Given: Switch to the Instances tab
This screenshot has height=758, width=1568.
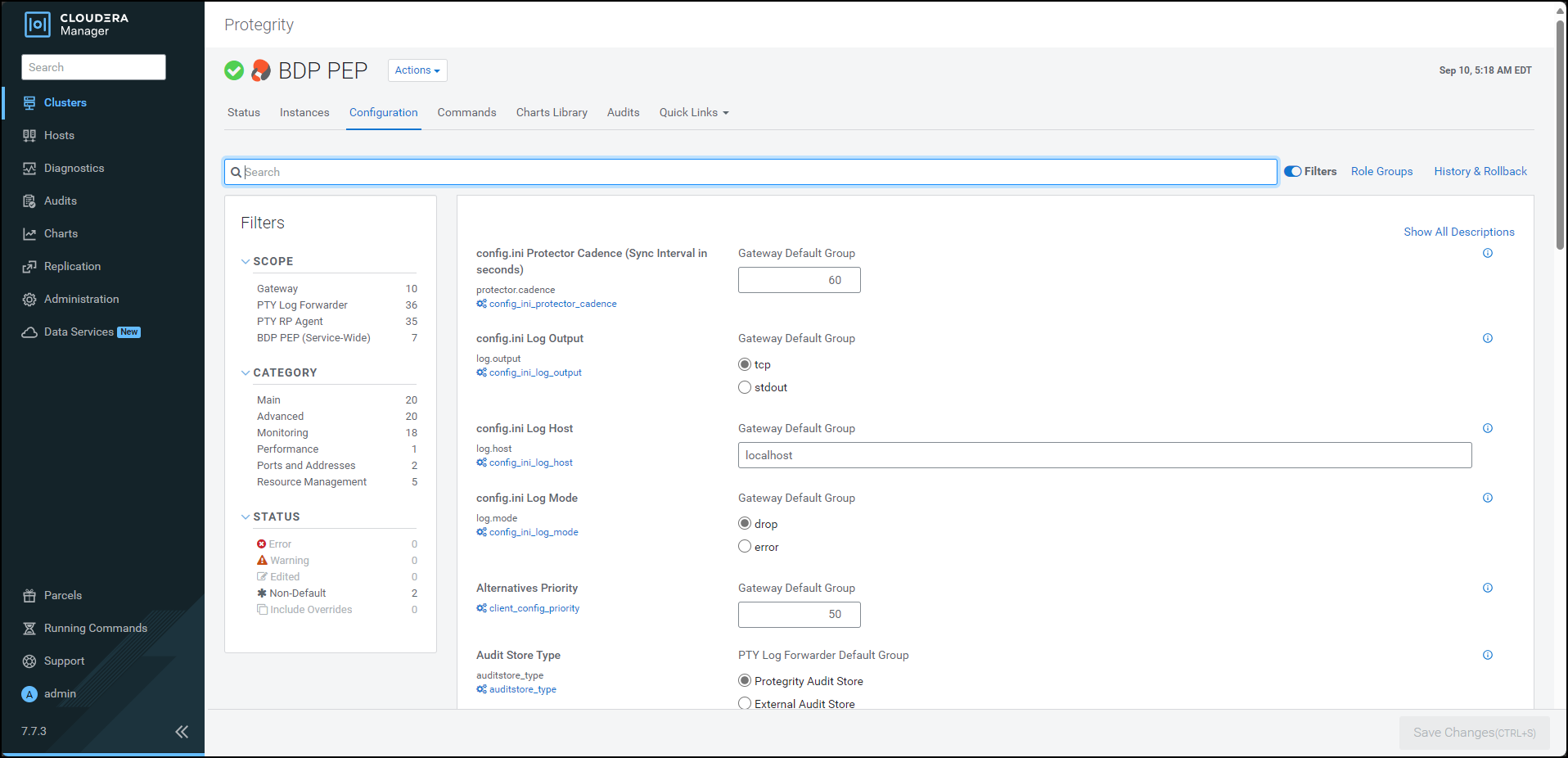Looking at the screenshot, I should click(x=304, y=113).
